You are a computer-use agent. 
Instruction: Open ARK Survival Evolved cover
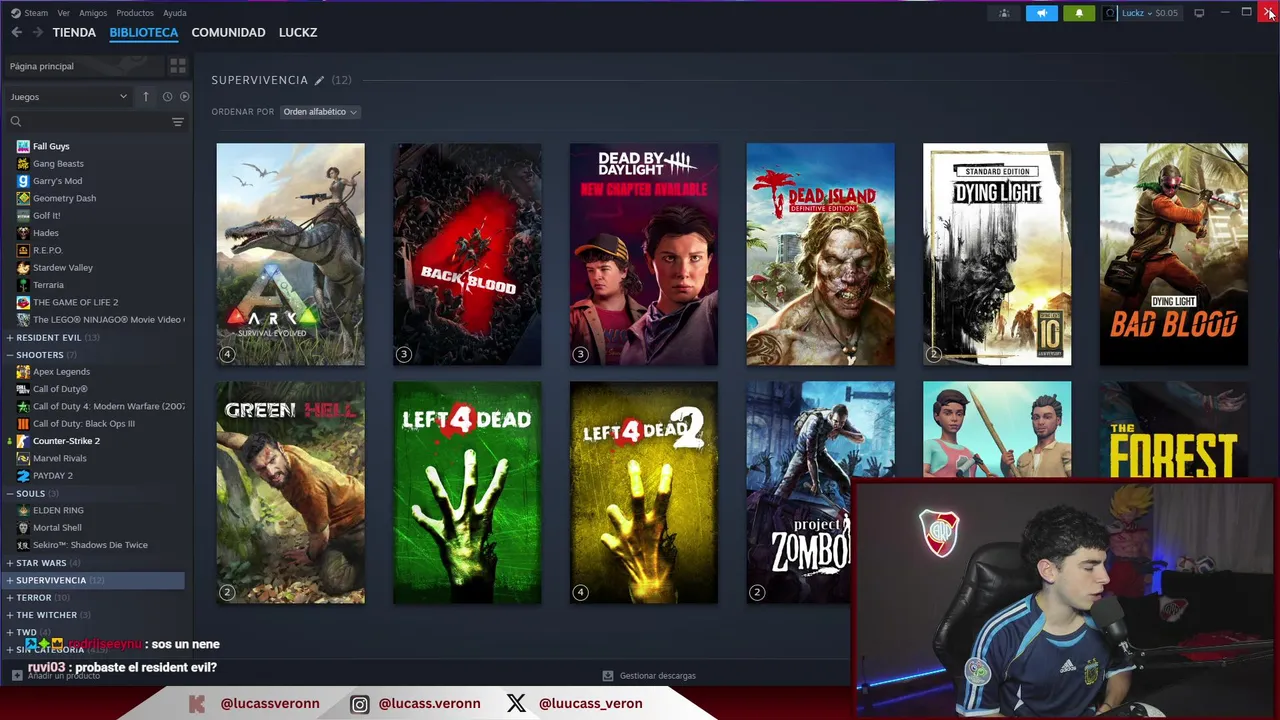[x=291, y=254]
